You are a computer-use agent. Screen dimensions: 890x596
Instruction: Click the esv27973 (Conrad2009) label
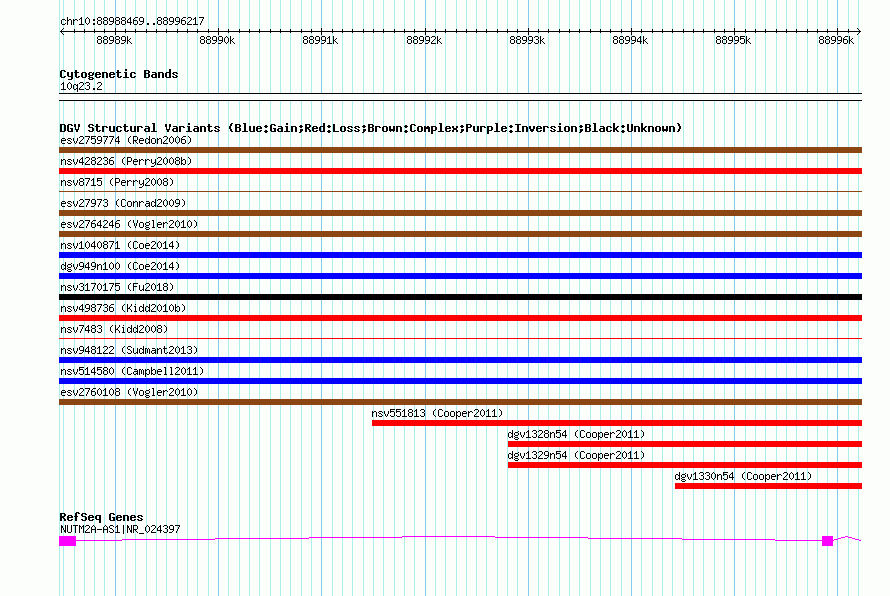pyautogui.click(x=123, y=203)
